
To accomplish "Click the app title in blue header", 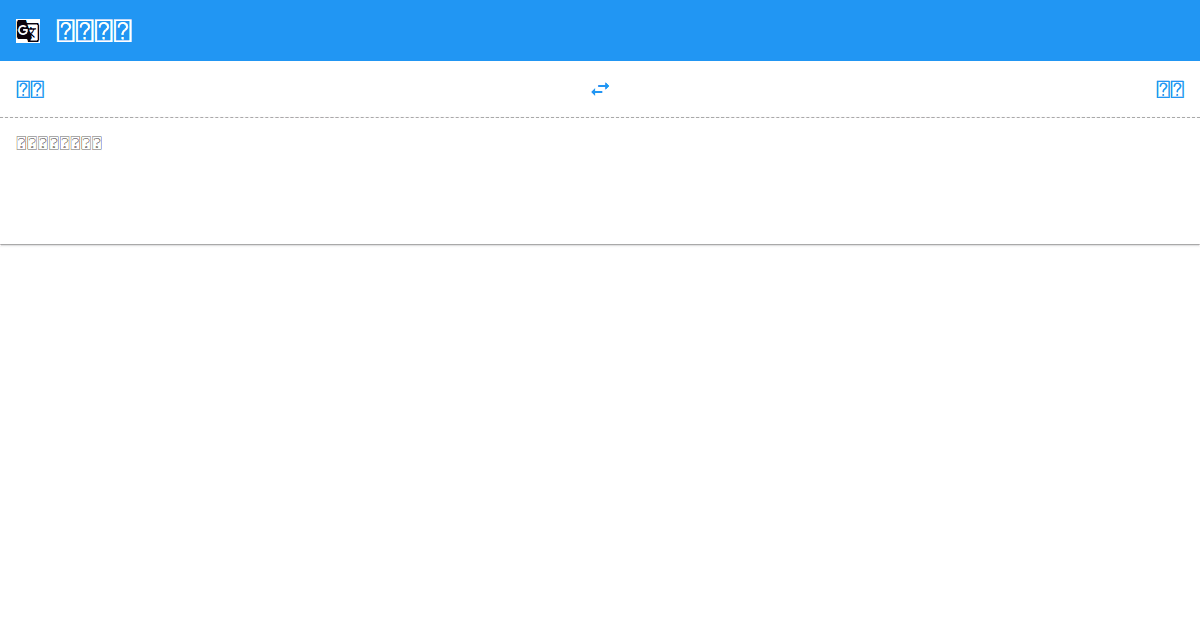I will 94,31.
